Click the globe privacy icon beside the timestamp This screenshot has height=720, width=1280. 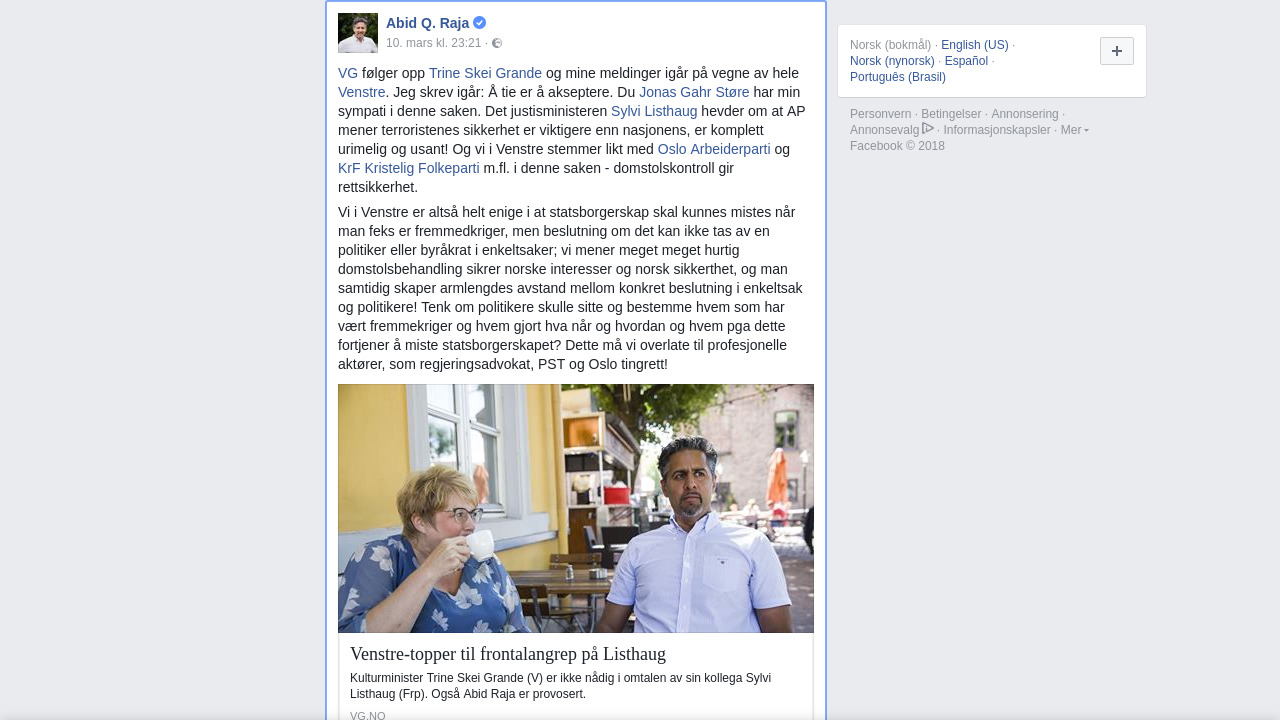click(x=497, y=43)
